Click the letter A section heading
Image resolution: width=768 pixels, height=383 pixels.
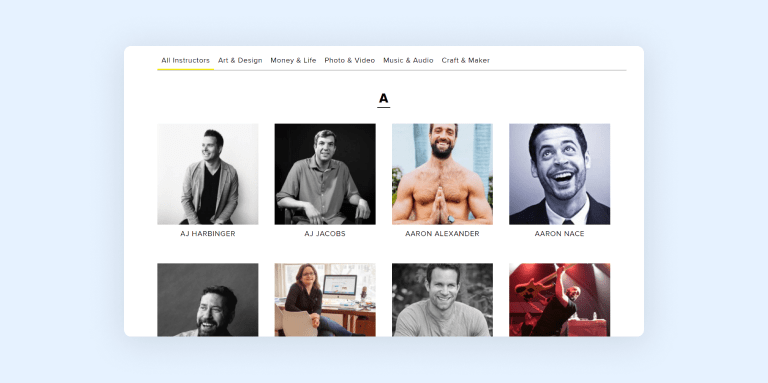coord(384,99)
